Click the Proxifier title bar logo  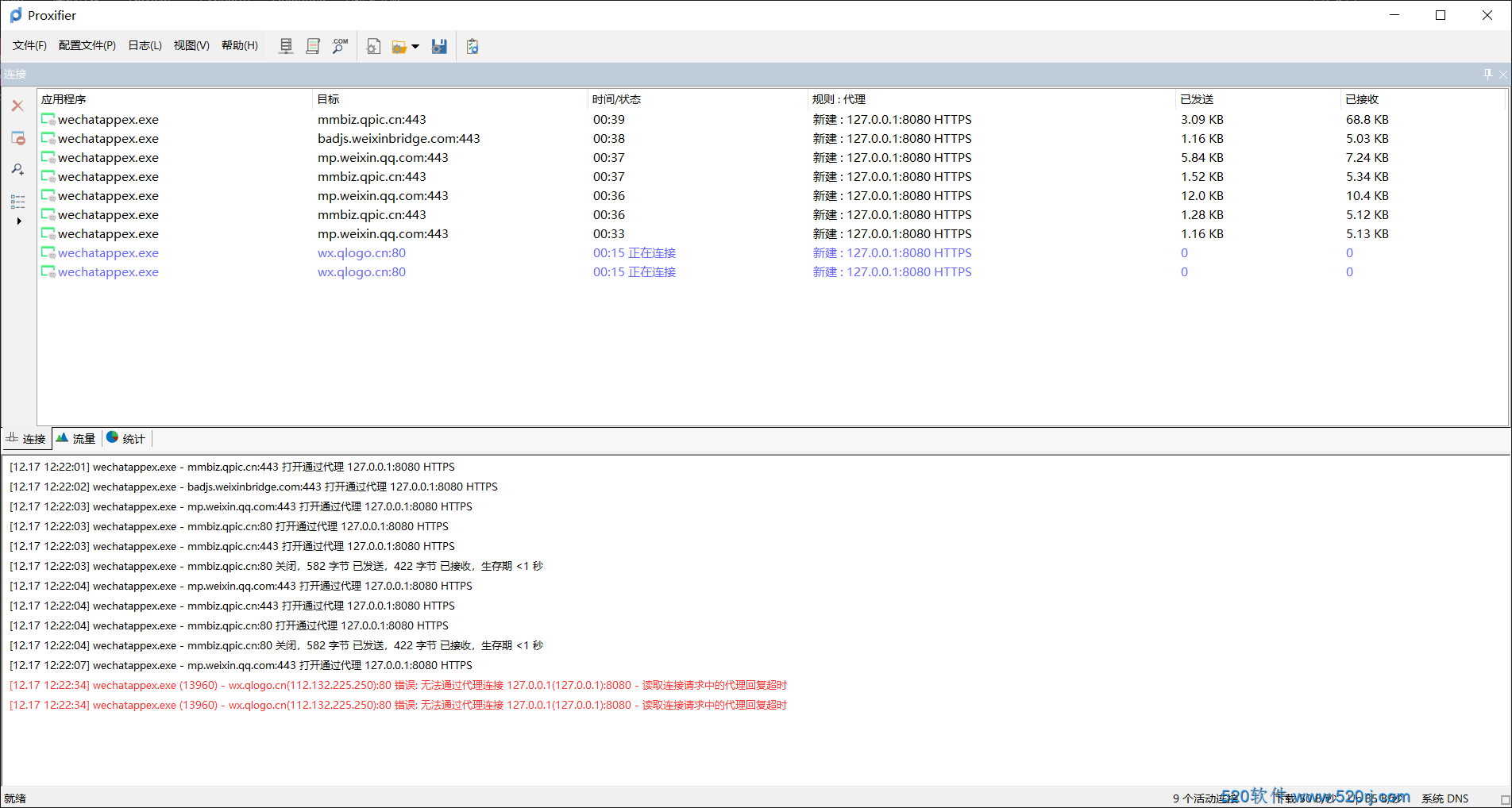pyautogui.click(x=16, y=15)
